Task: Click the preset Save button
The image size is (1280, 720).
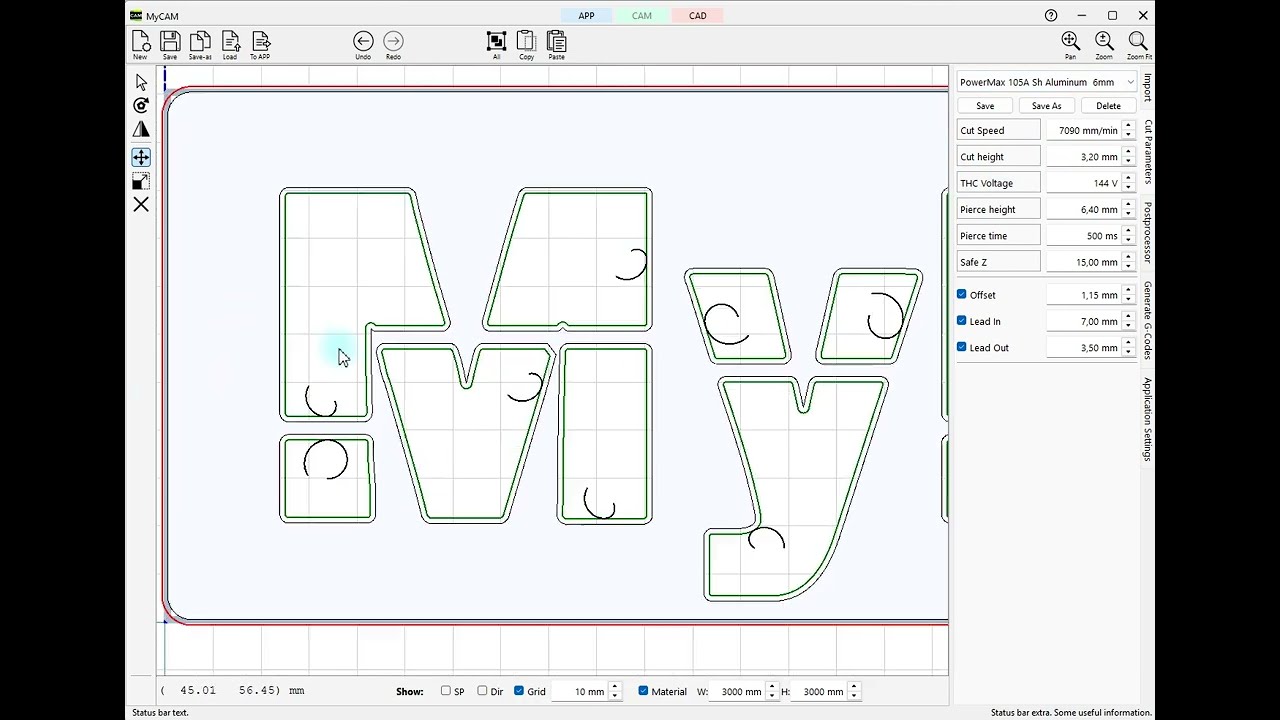Action: pos(985,106)
